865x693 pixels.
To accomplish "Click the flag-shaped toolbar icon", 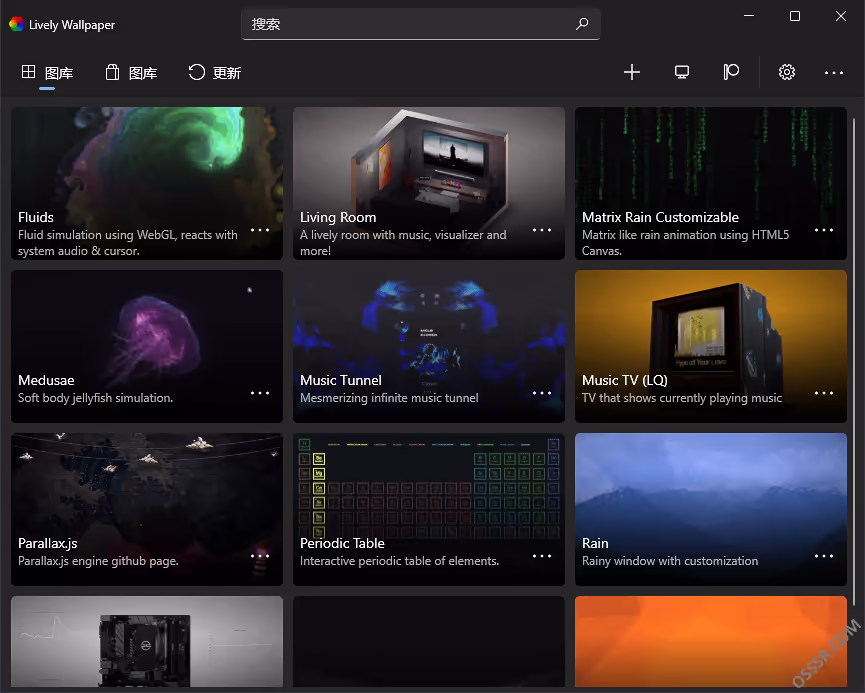I will pyautogui.click(x=731, y=72).
